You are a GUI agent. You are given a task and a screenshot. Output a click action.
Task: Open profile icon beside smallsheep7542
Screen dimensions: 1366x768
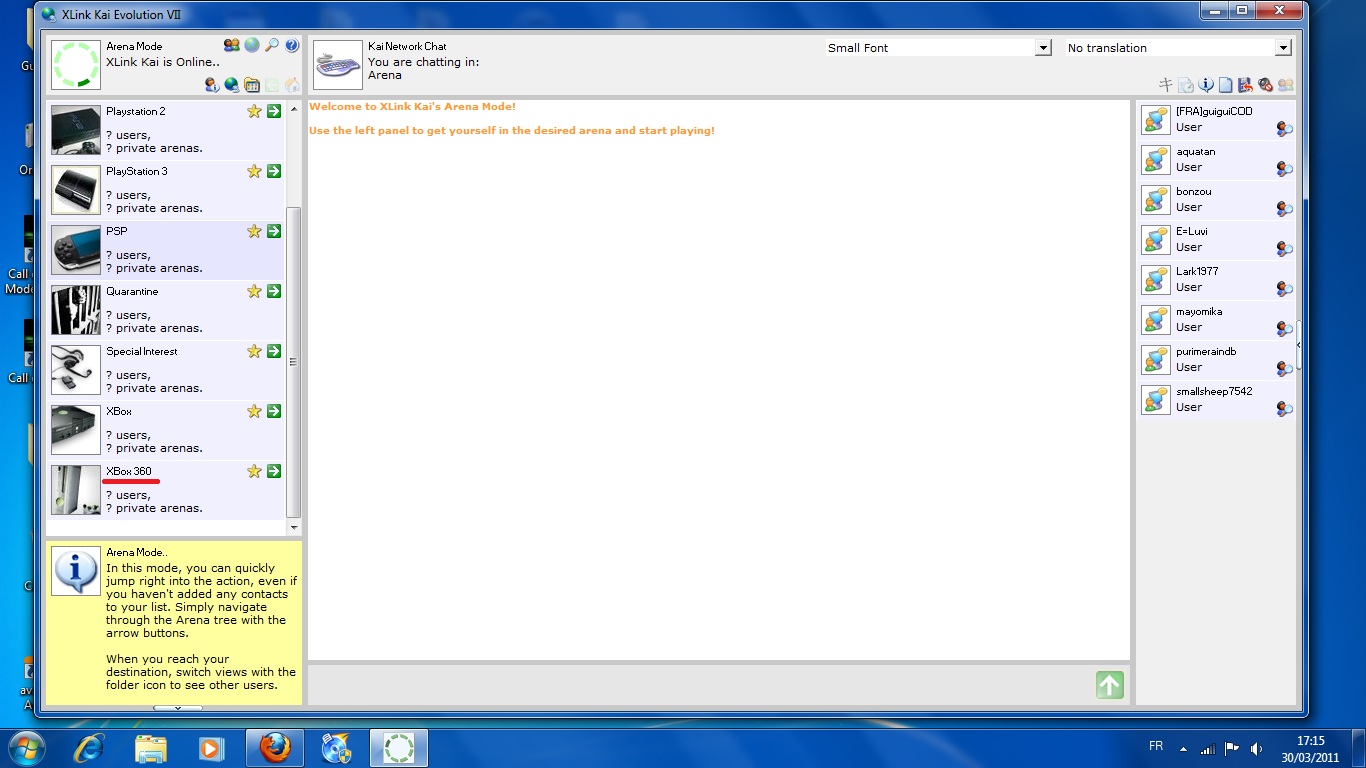tap(1284, 409)
